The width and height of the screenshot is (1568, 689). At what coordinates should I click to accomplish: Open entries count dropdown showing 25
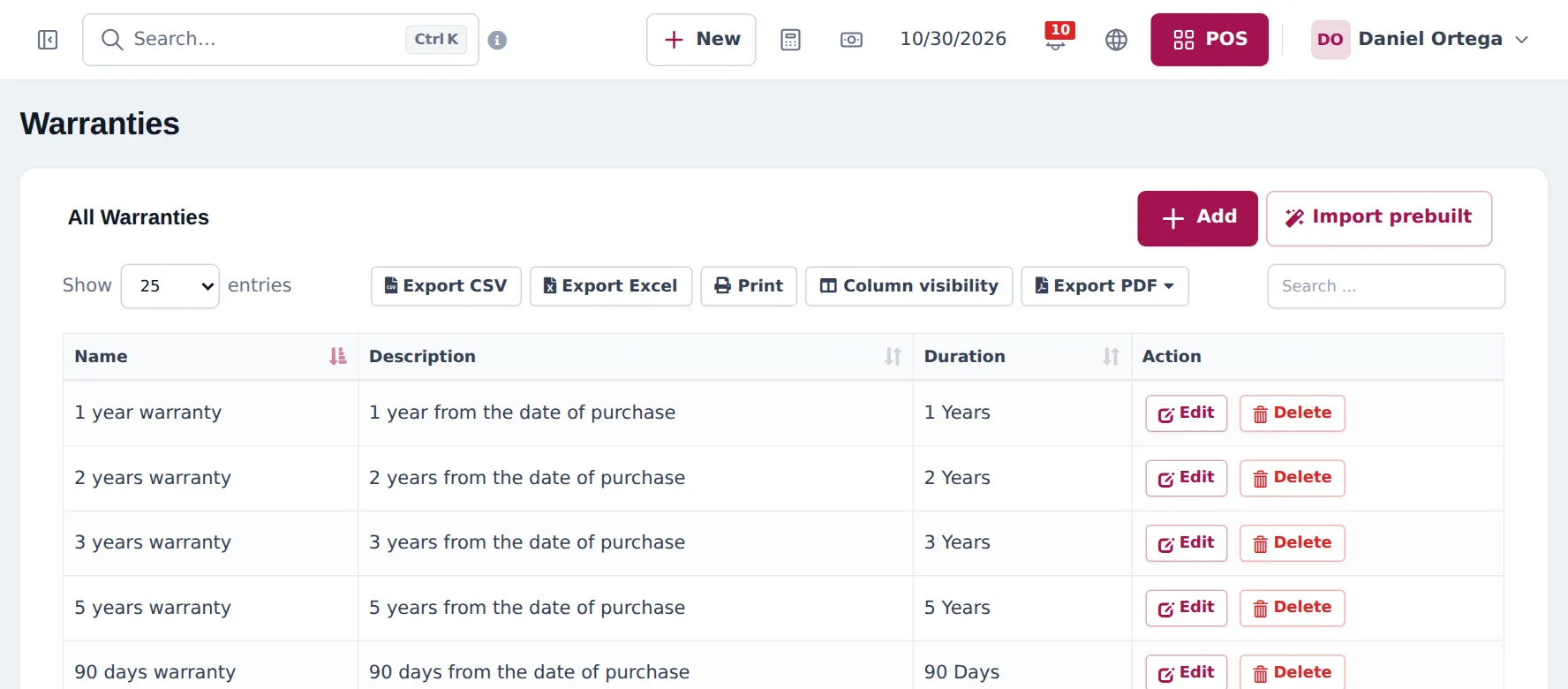tap(170, 286)
